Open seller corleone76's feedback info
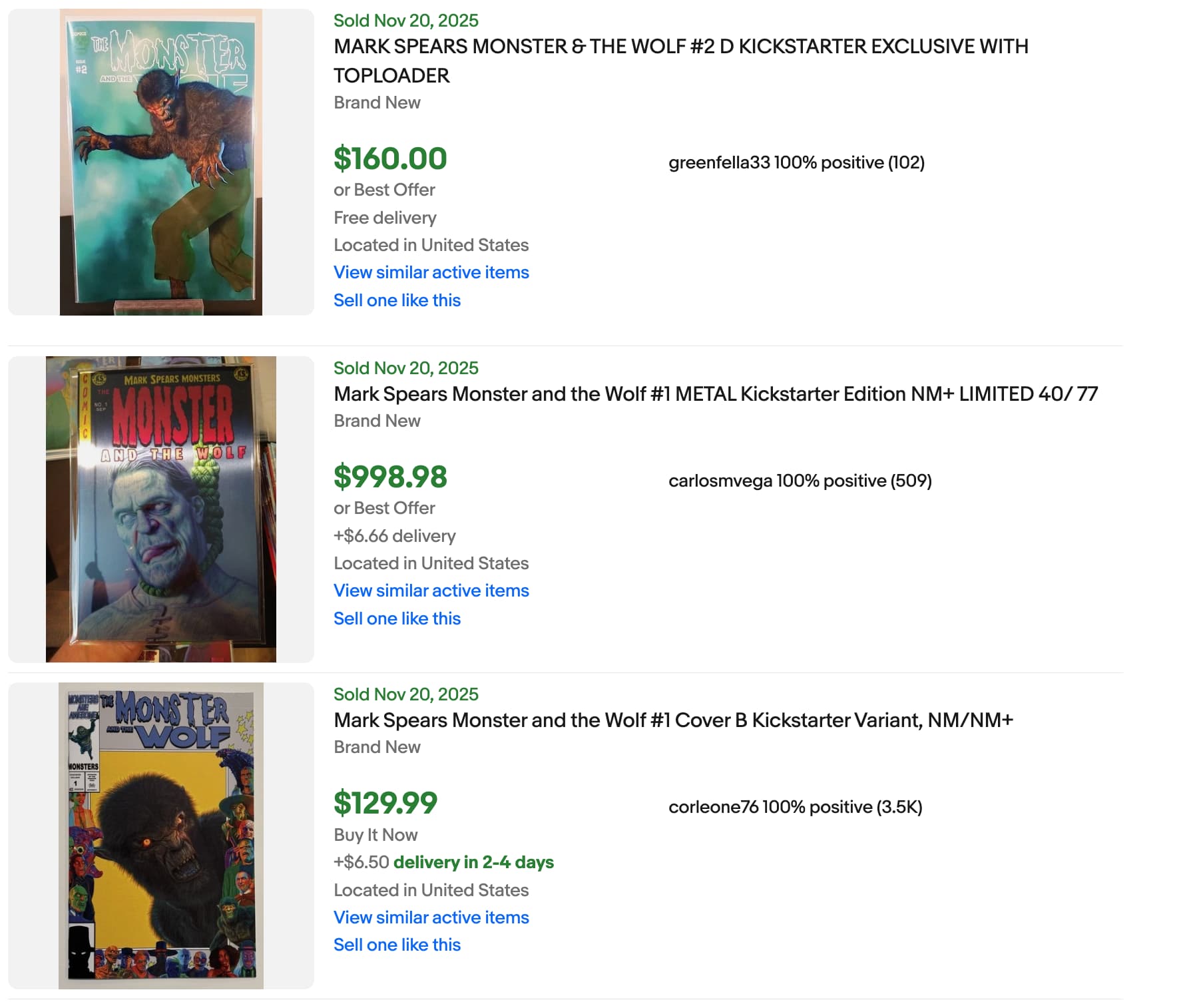This screenshot has height=1008, width=1201. coord(795,807)
